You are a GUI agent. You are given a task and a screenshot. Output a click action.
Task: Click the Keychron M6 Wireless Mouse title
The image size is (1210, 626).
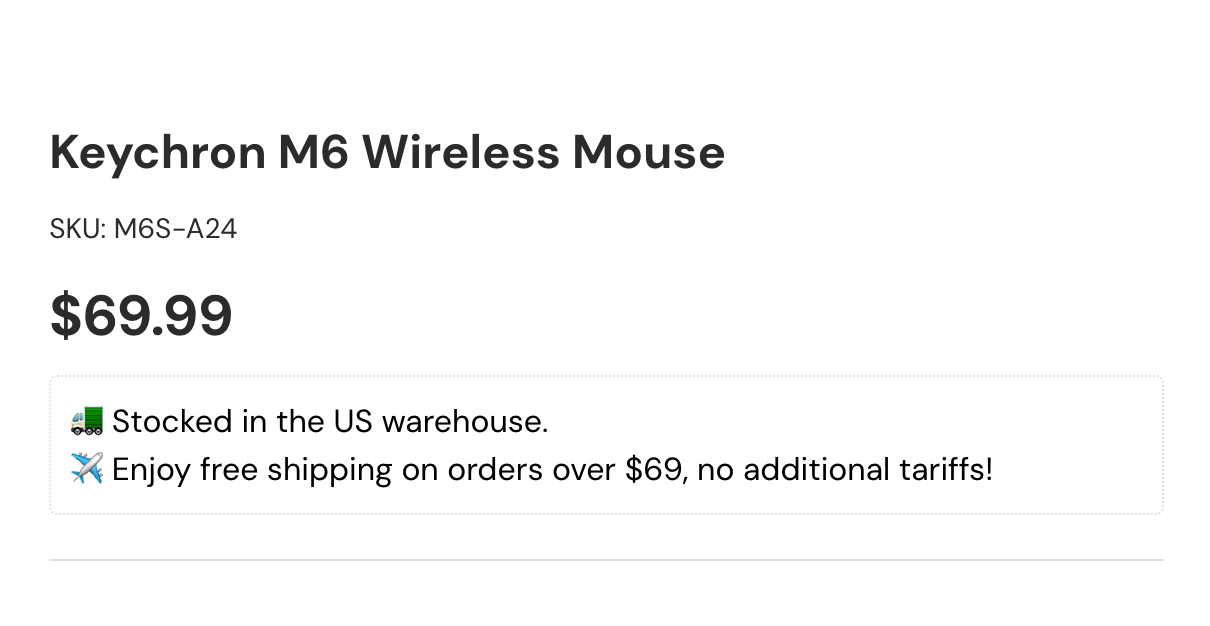click(x=387, y=153)
